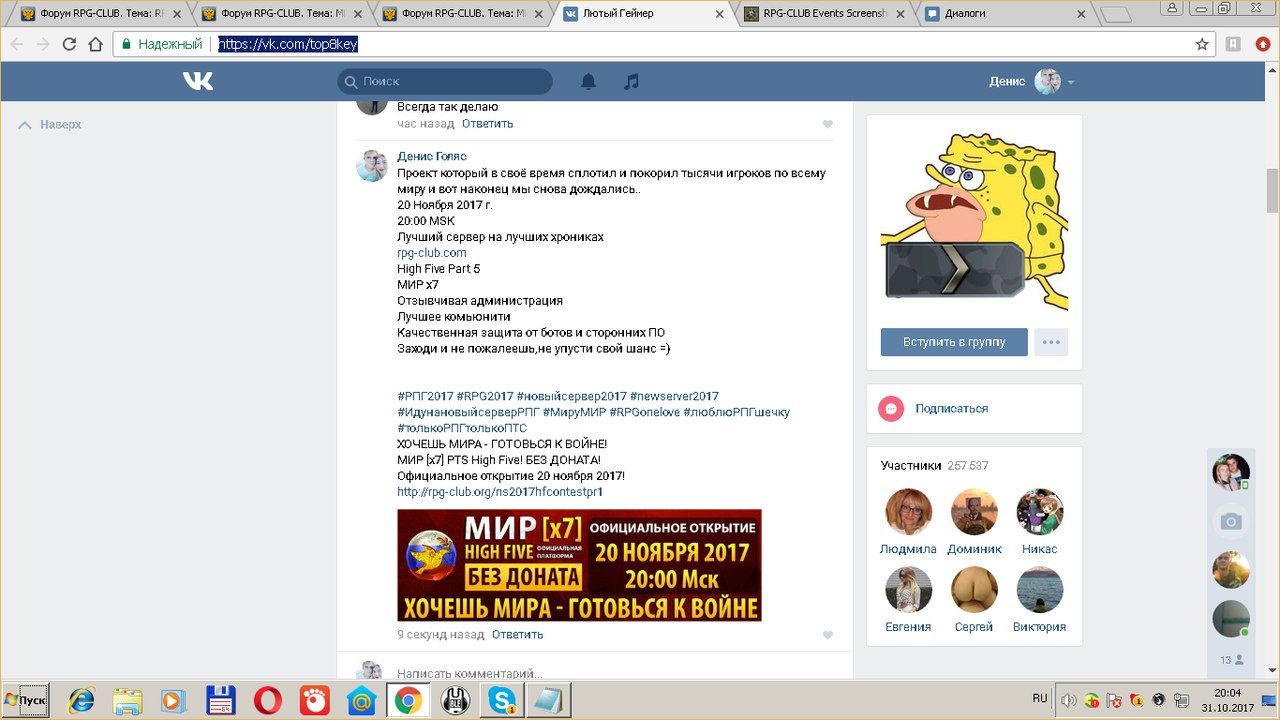Click the camera icon in chat sidebar
Viewport: 1280px width, 720px height.
(x=1231, y=522)
